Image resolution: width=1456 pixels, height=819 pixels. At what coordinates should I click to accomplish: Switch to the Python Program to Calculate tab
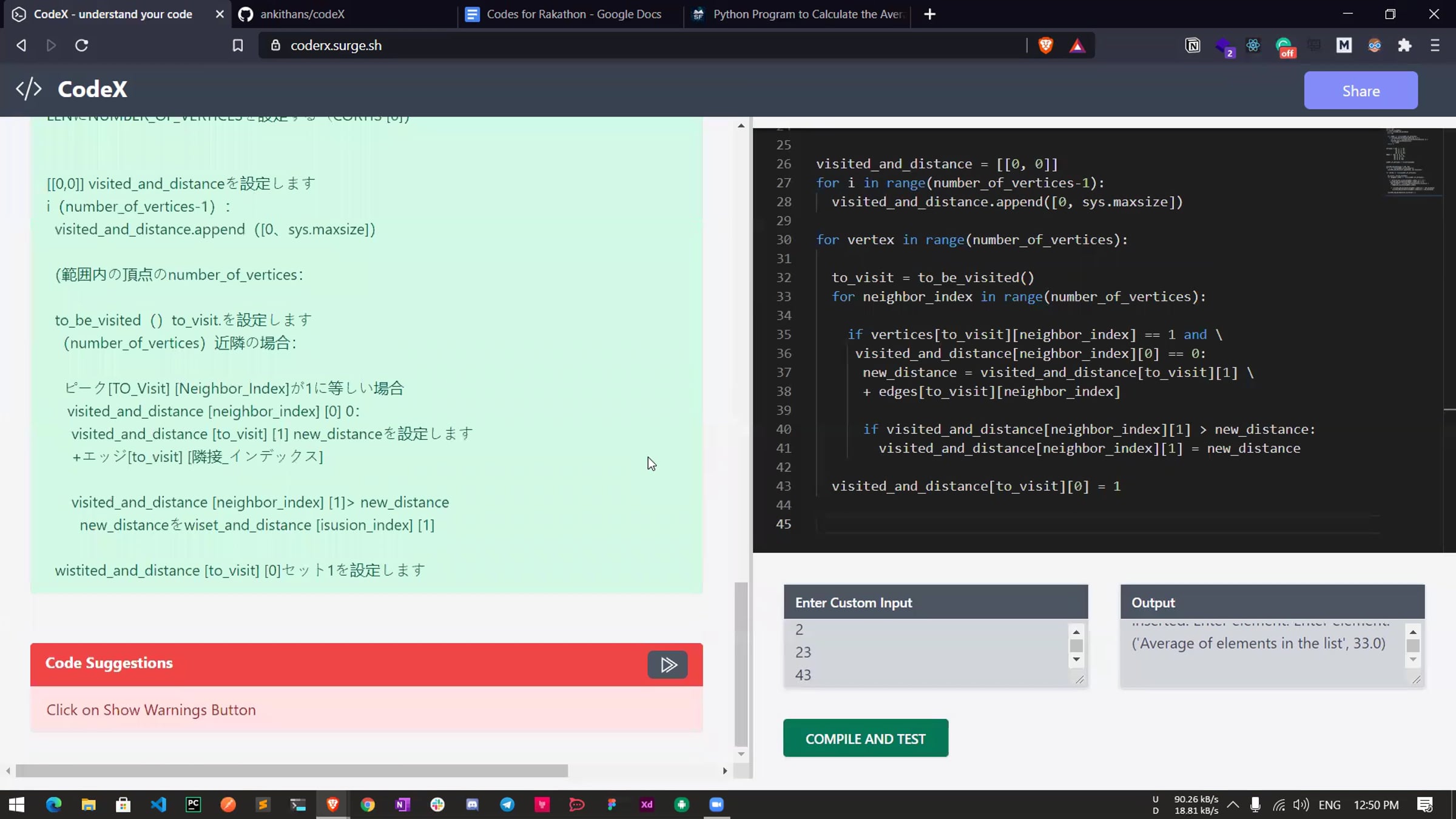pos(798,14)
